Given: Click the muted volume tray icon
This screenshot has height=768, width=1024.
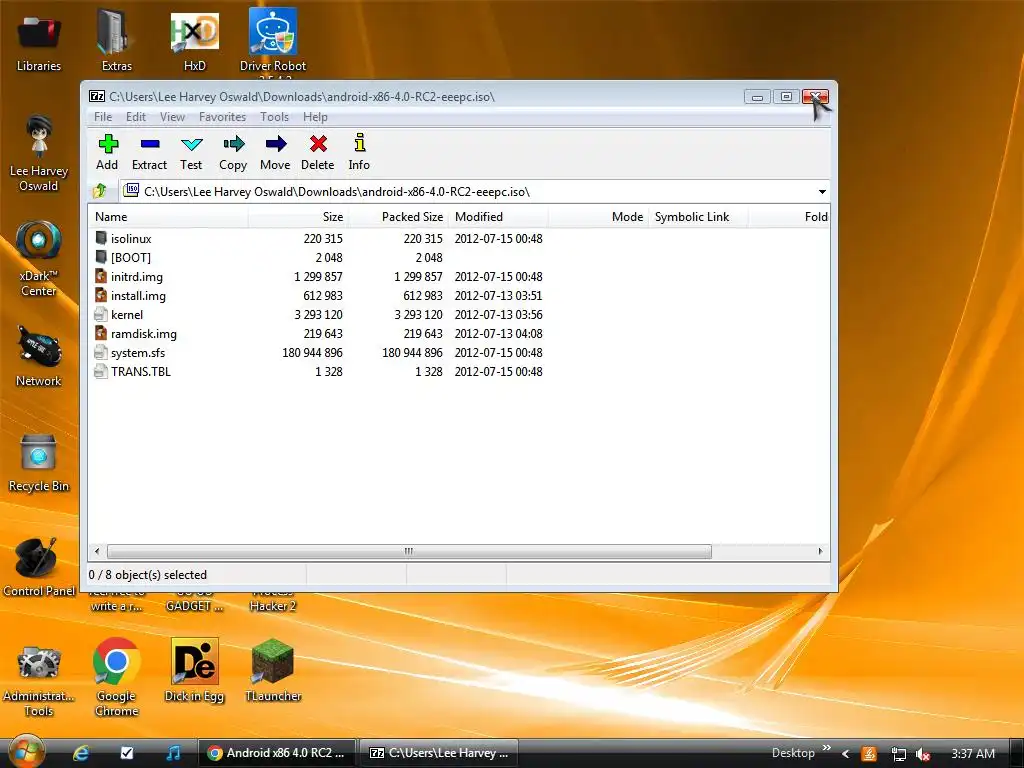Looking at the screenshot, I should [923, 754].
